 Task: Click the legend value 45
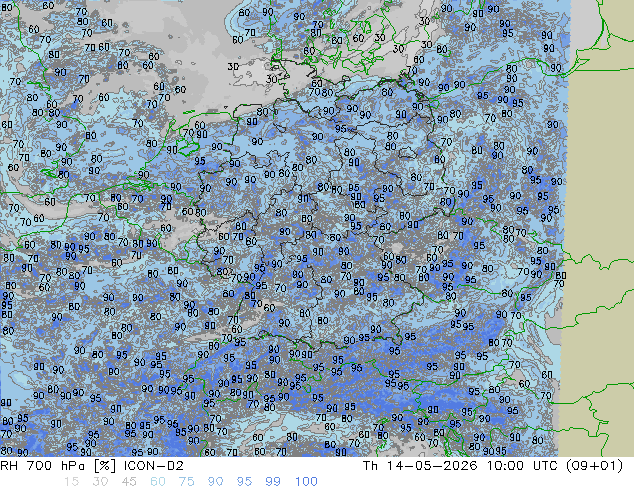pos(129,482)
